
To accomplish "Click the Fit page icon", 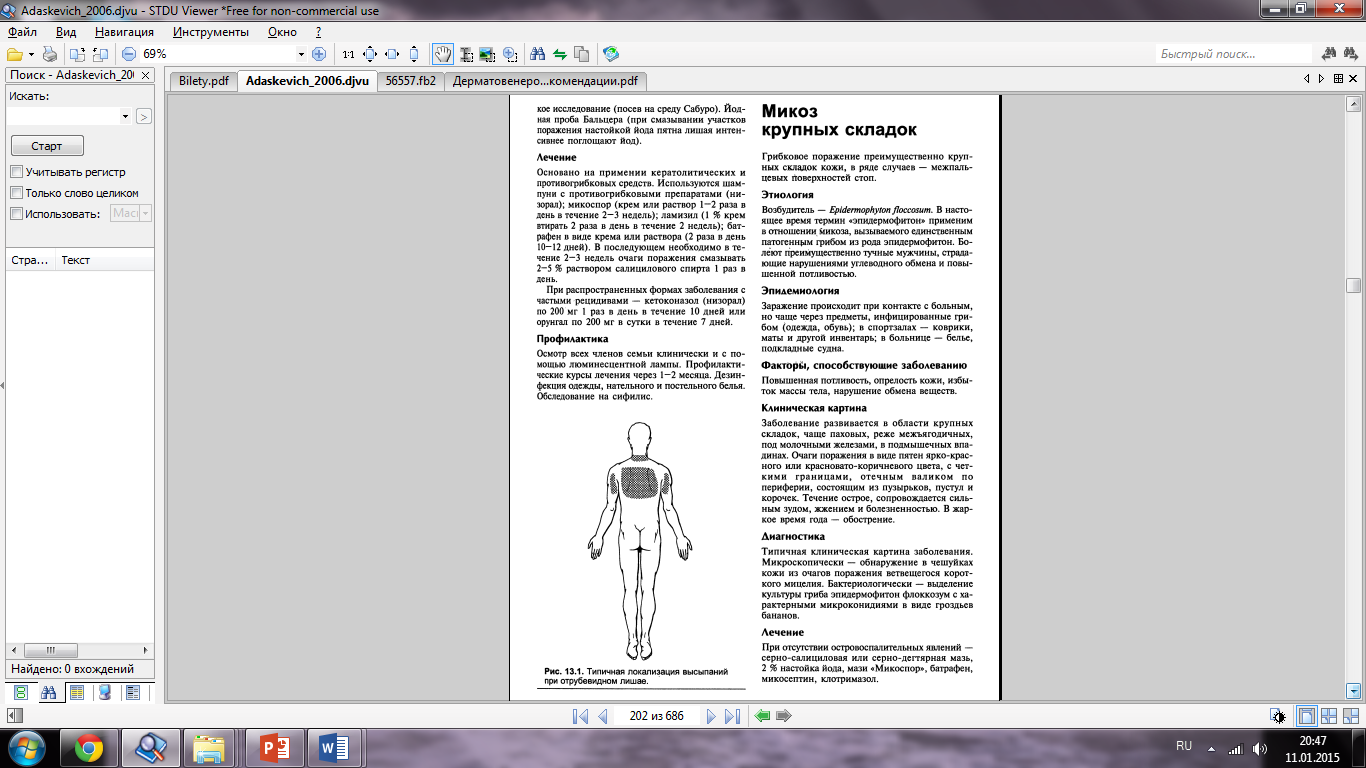I will click(370, 54).
